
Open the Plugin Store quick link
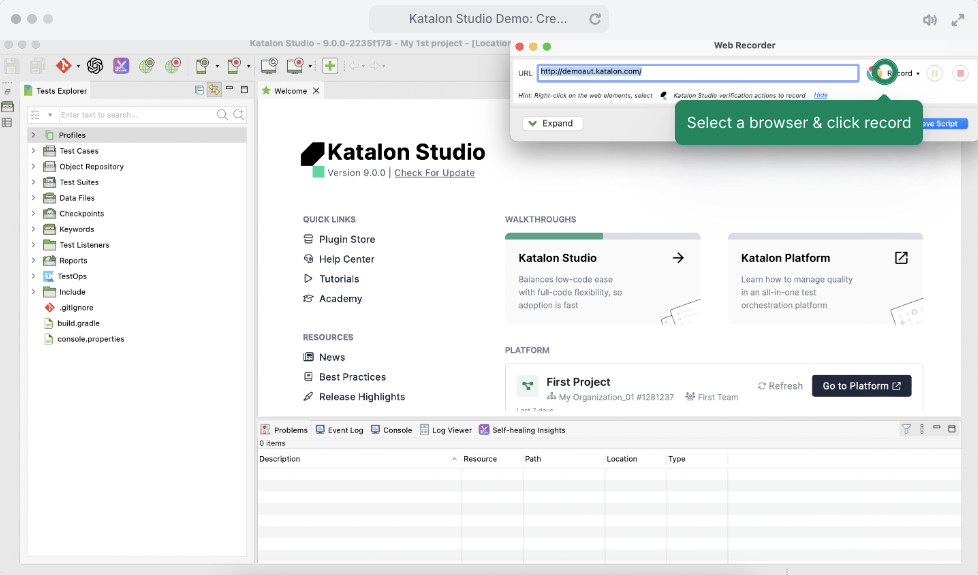click(347, 239)
